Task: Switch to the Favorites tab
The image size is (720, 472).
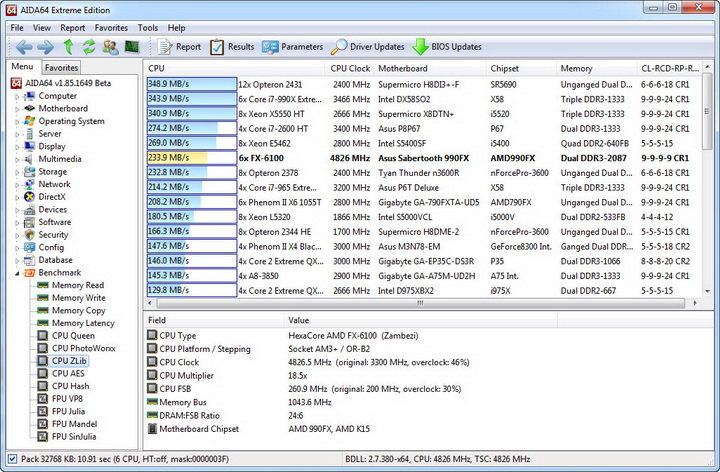Action: click(x=61, y=67)
